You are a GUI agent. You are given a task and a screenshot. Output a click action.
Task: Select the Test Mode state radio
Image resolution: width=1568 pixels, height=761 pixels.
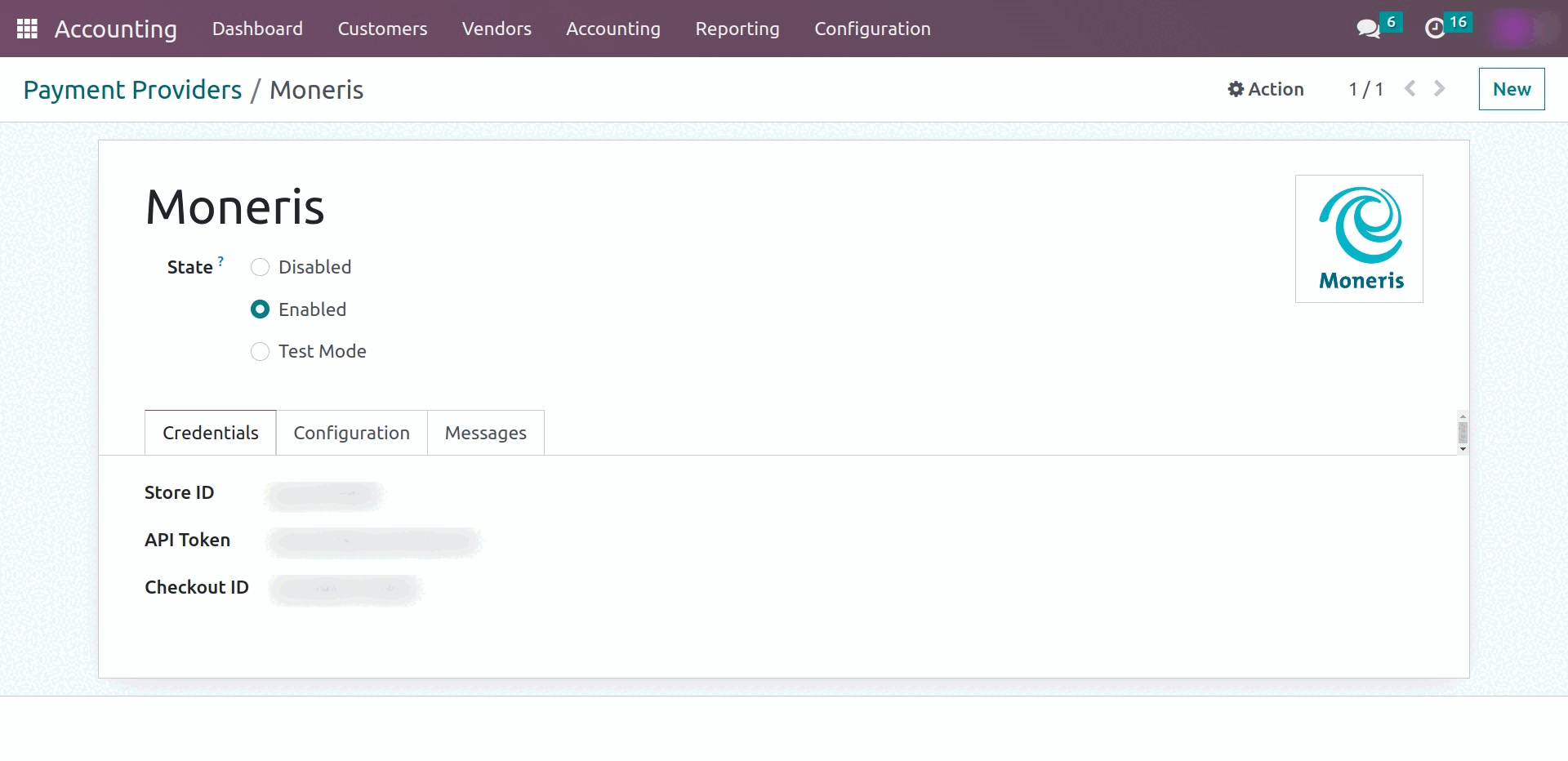[260, 351]
